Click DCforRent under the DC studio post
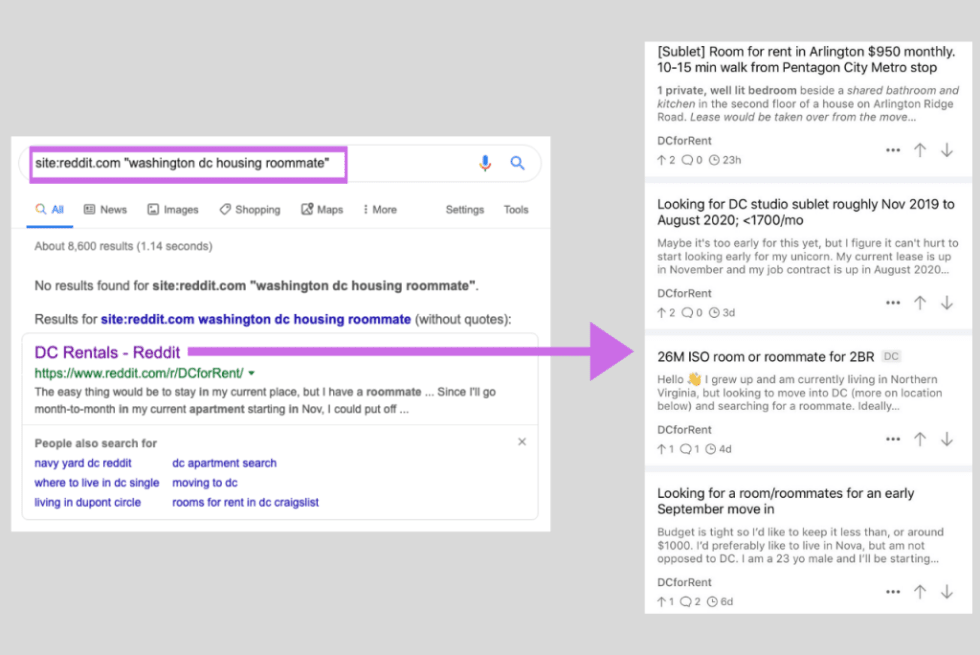 tap(684, 293)
